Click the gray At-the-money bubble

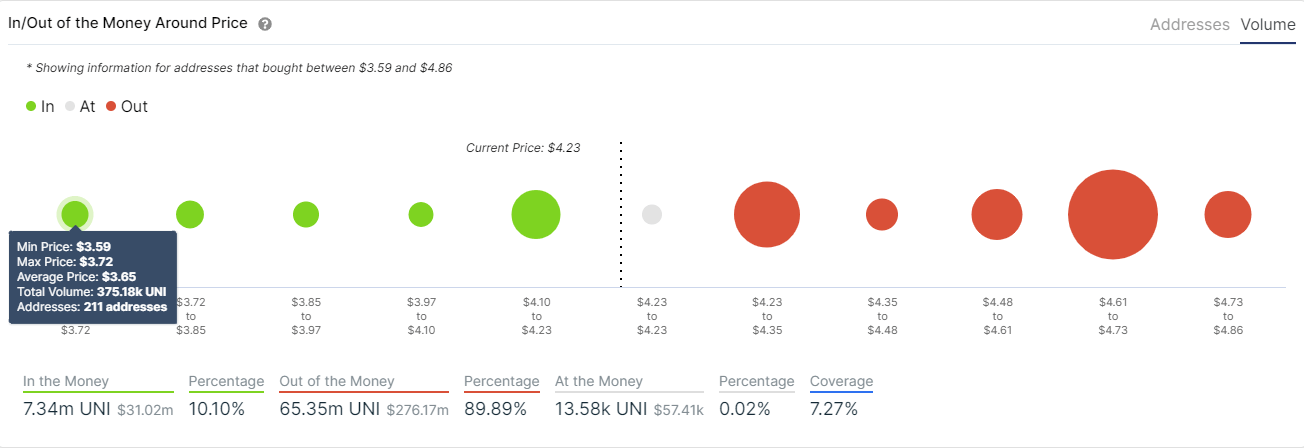click(652, 214)
